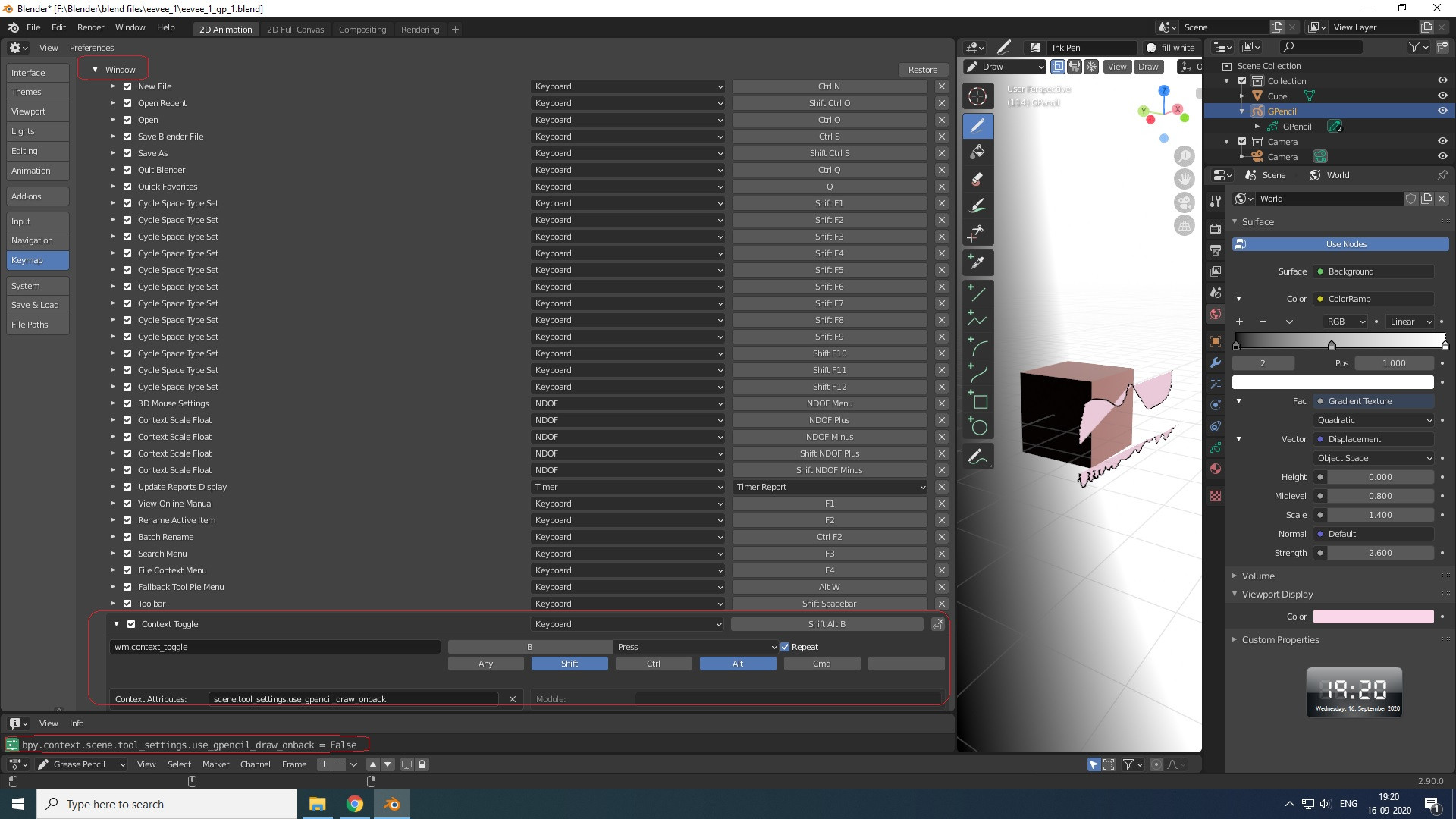Clear the Context Attributes field
The image size is (1456, 819).
click(x=513, y=699)
